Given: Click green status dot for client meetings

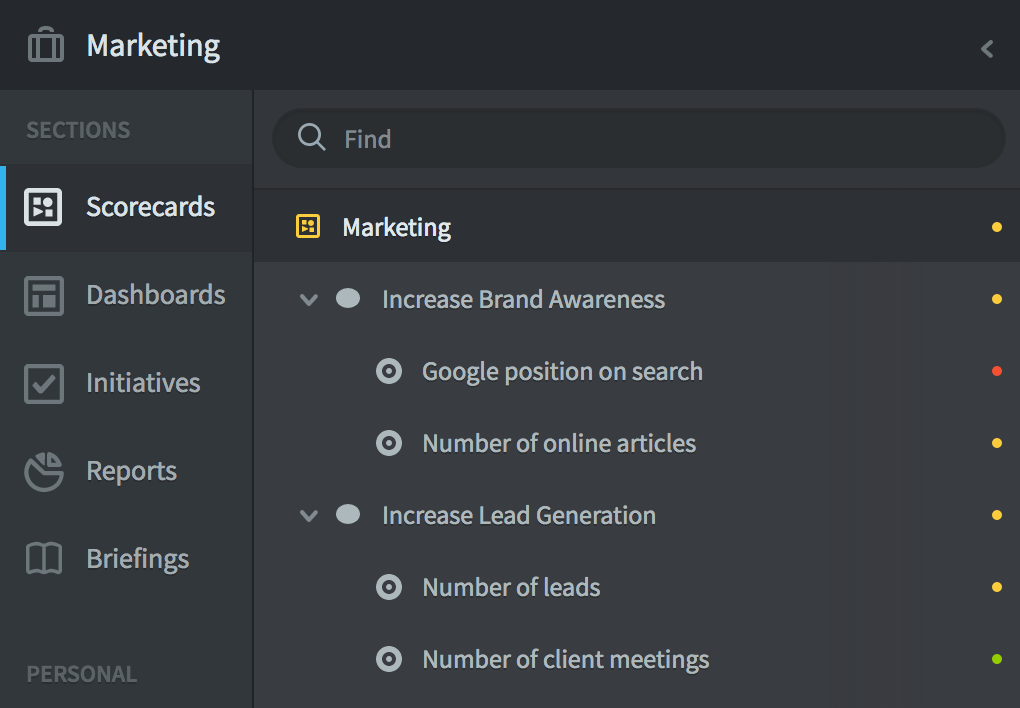Looking at the screenshot, I should pyautogui.click(x=996, y=659).
